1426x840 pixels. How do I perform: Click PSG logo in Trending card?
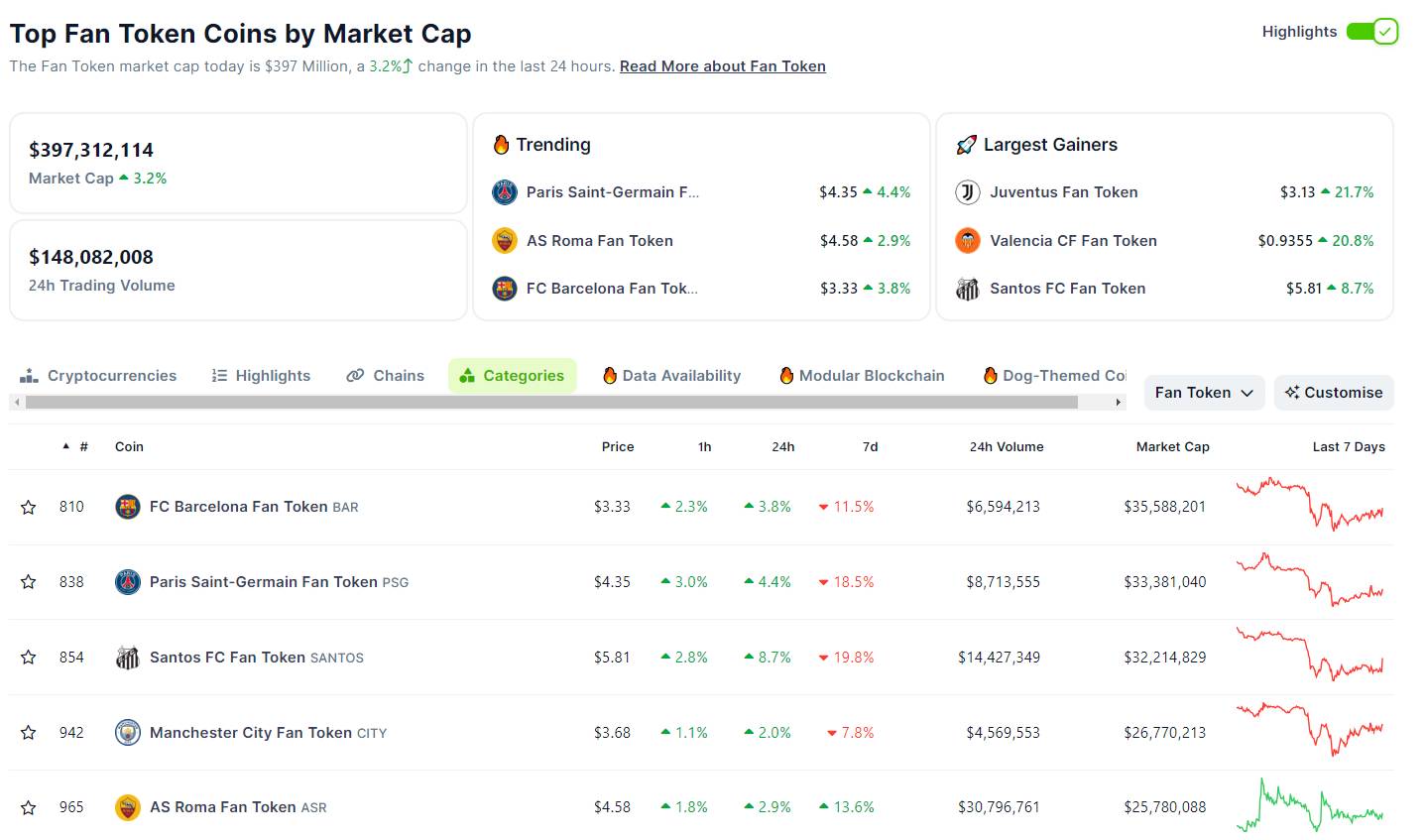(x=505, y=192)
